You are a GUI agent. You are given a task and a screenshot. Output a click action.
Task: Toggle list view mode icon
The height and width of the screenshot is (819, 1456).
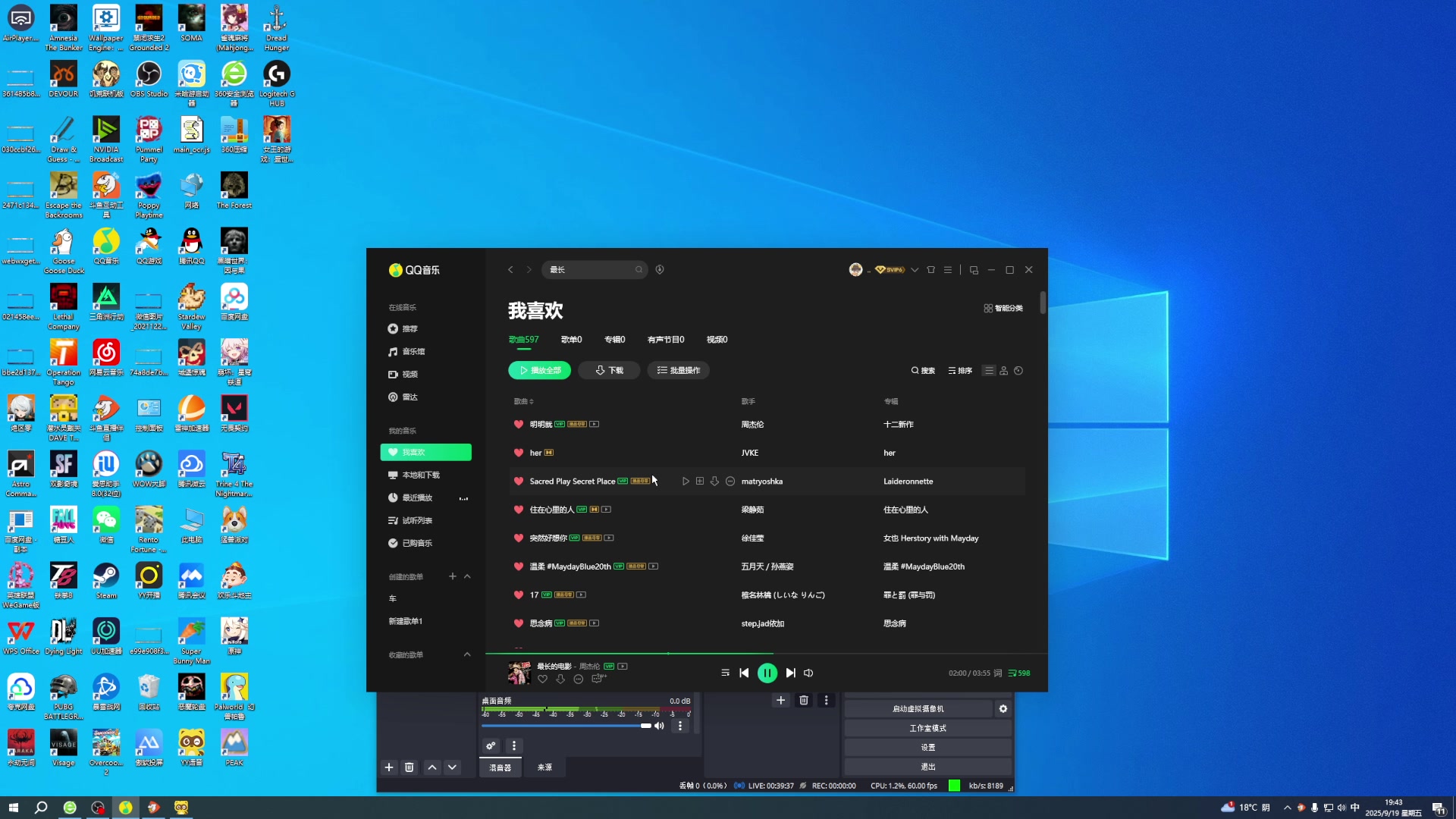pyautogui.click(x=988, y=371)
